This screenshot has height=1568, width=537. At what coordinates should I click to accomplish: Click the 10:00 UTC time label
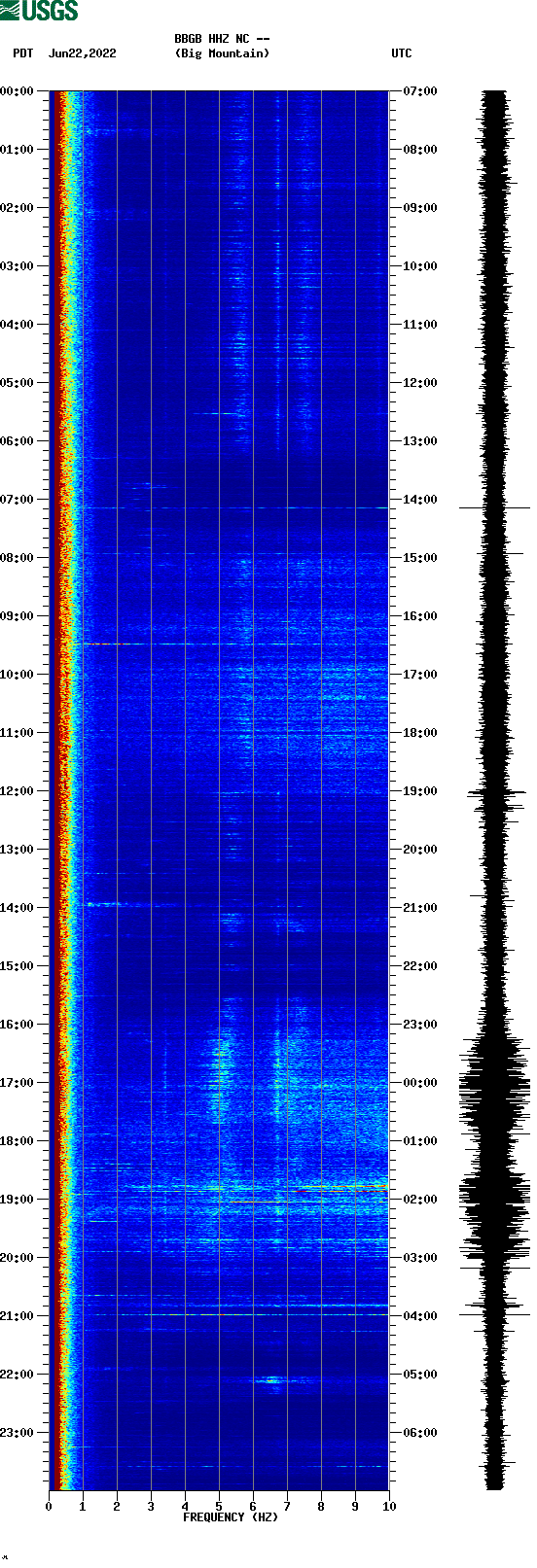(420, 266)
